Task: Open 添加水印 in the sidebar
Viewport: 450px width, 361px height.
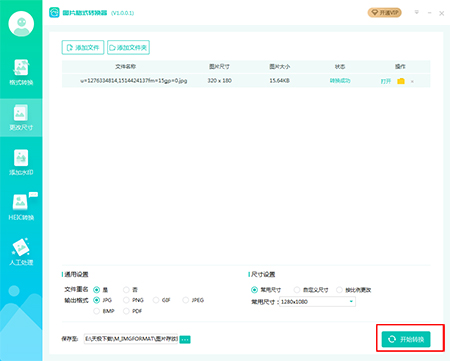Action: (21, 162)
